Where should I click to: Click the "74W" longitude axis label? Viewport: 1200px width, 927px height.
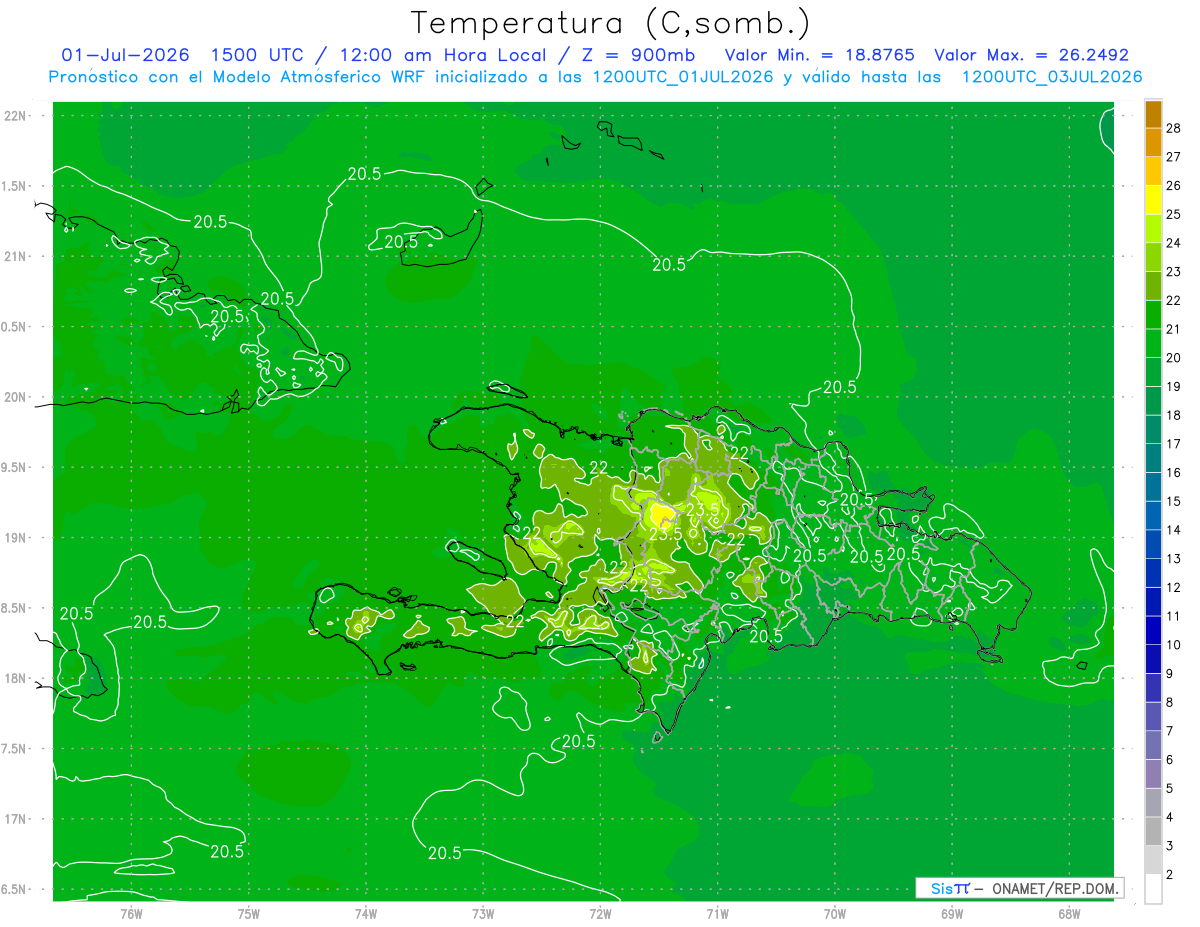(366, 913)
